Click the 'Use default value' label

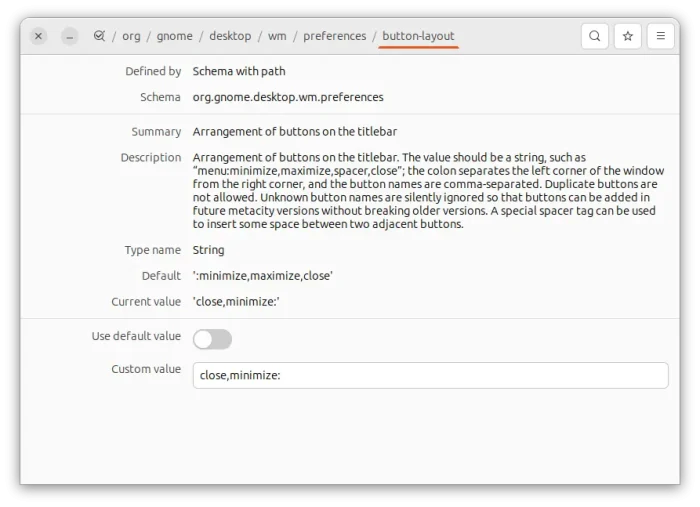136,336
